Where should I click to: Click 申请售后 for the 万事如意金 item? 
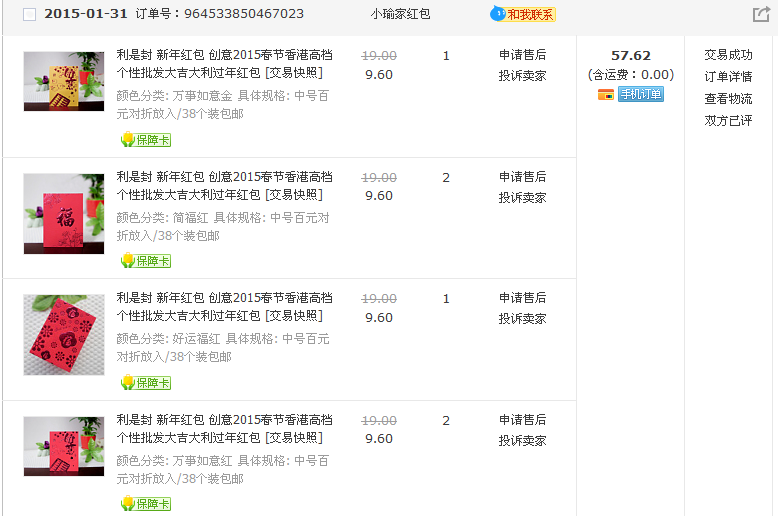pyautogui.click(x=522, y=55)
